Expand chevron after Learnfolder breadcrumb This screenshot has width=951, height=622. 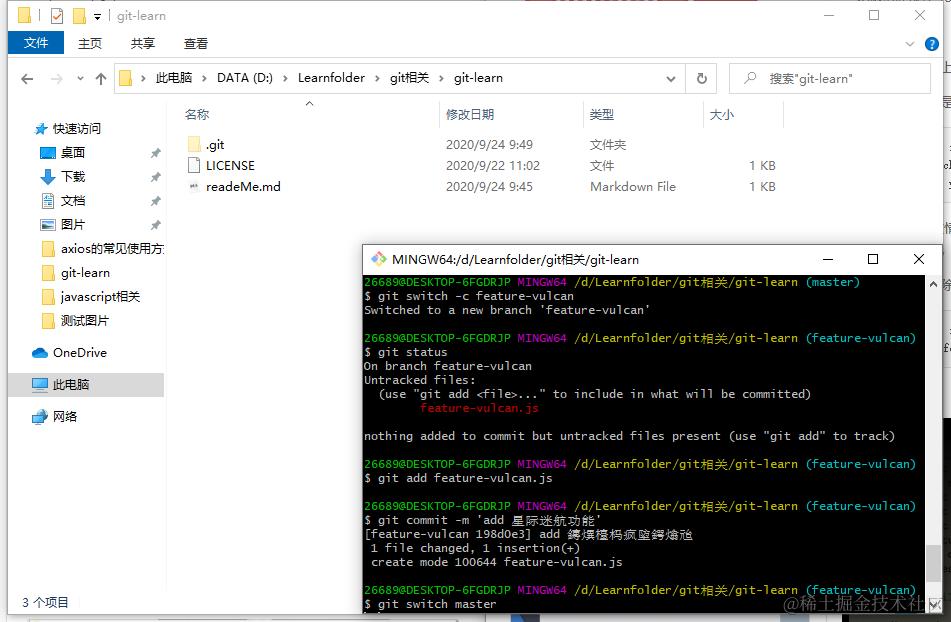377,78
